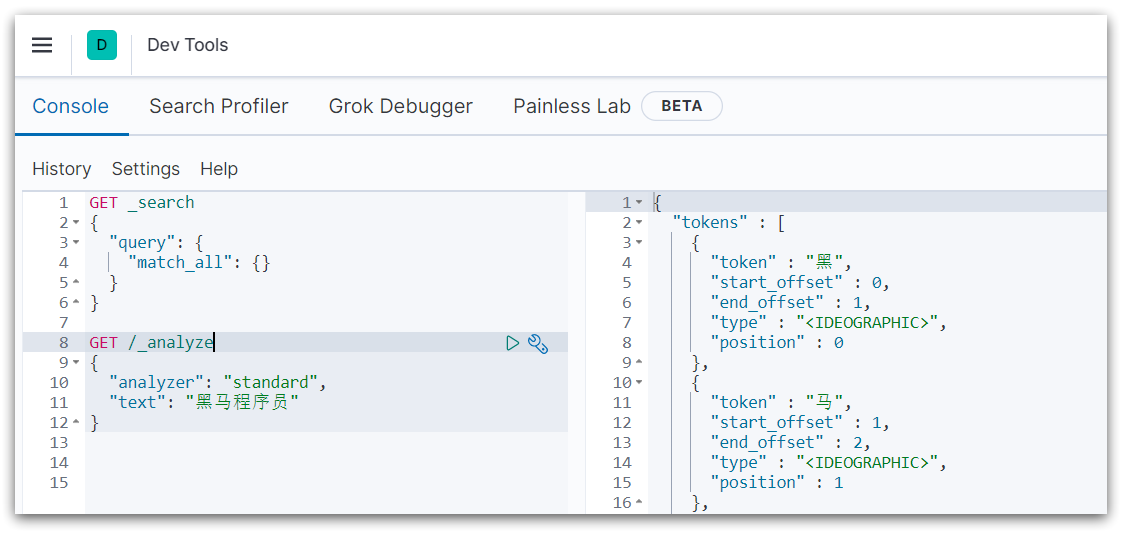Screen dimensions: 1122x533
Task: Collapse the second token object at output line 10
Action: point(639,383)
